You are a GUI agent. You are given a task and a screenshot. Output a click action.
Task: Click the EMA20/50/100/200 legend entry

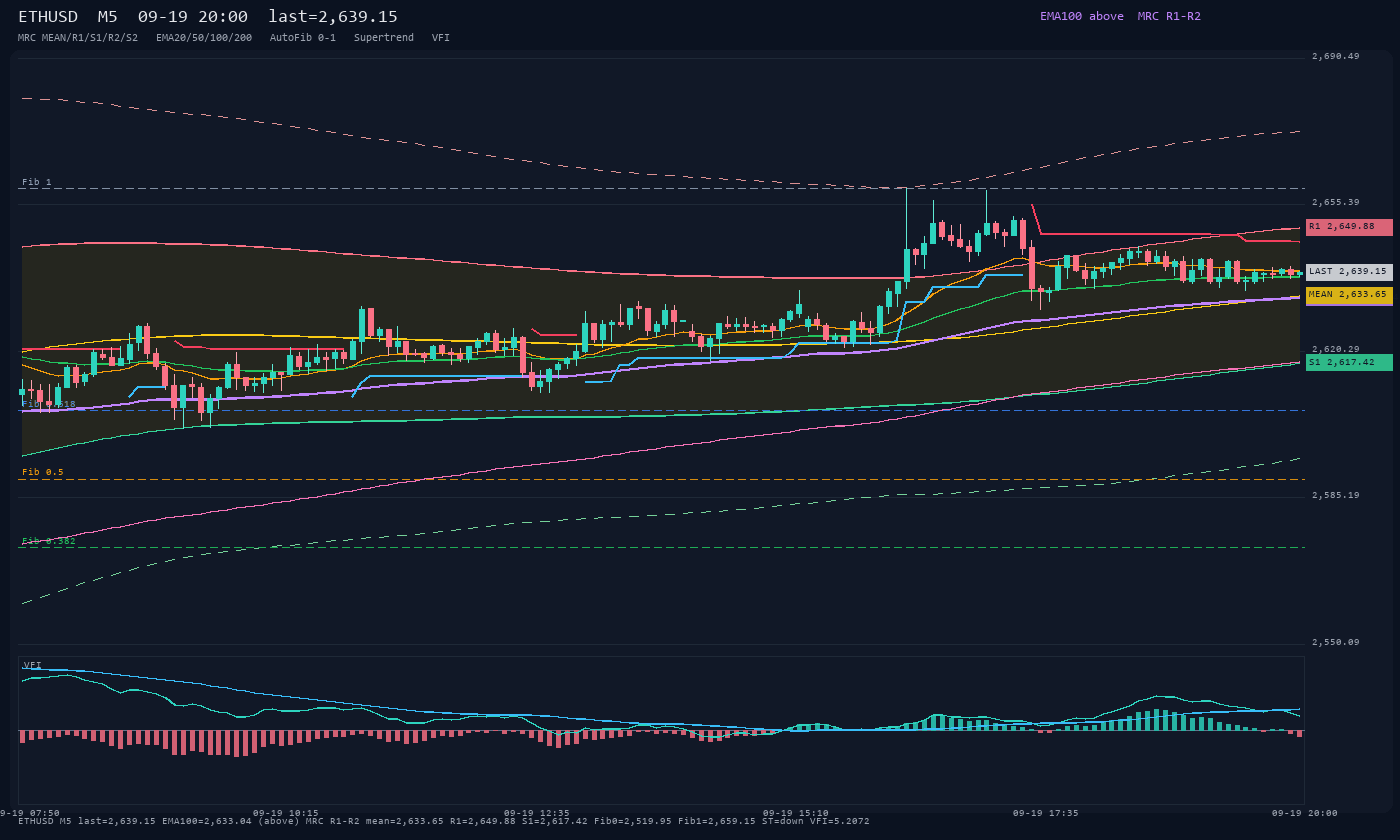point(204,38)
